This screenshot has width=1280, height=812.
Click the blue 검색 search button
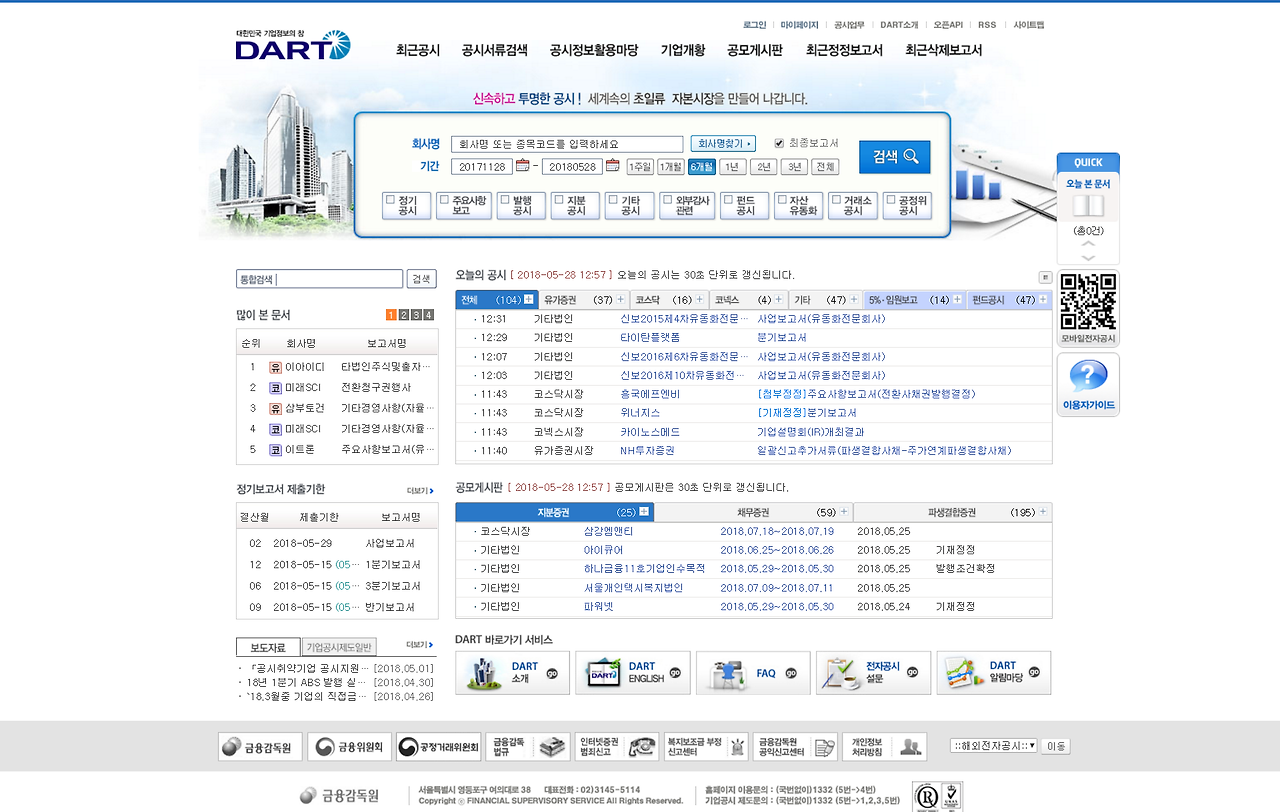point(894,157)
